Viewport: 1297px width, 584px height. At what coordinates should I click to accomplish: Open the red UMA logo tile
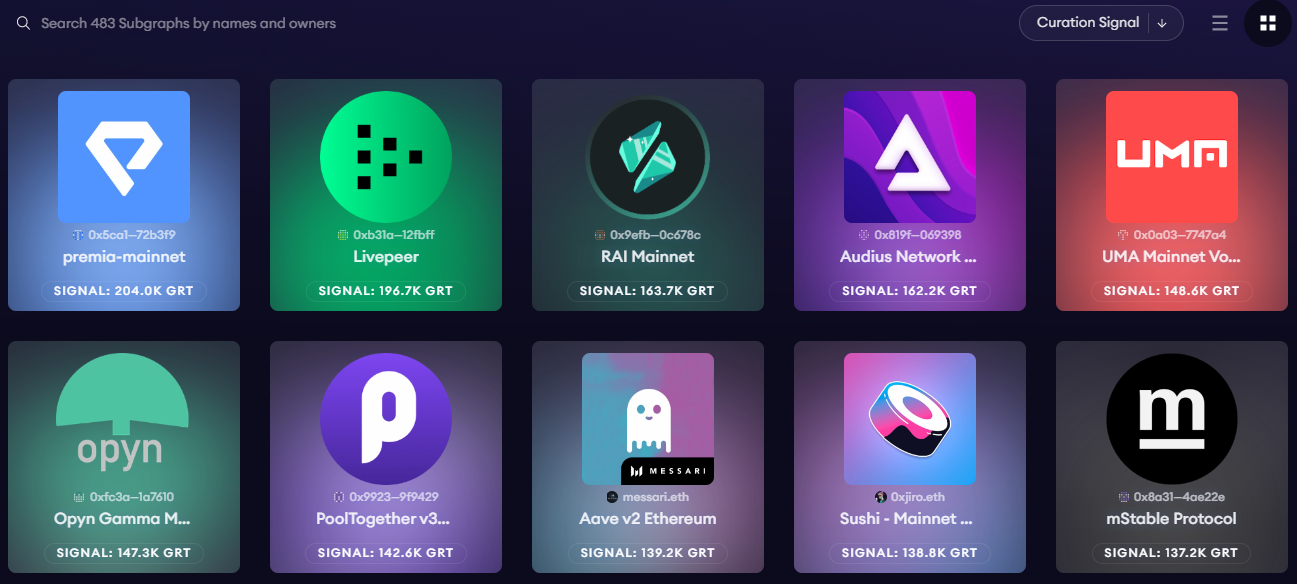[1172, 157]
